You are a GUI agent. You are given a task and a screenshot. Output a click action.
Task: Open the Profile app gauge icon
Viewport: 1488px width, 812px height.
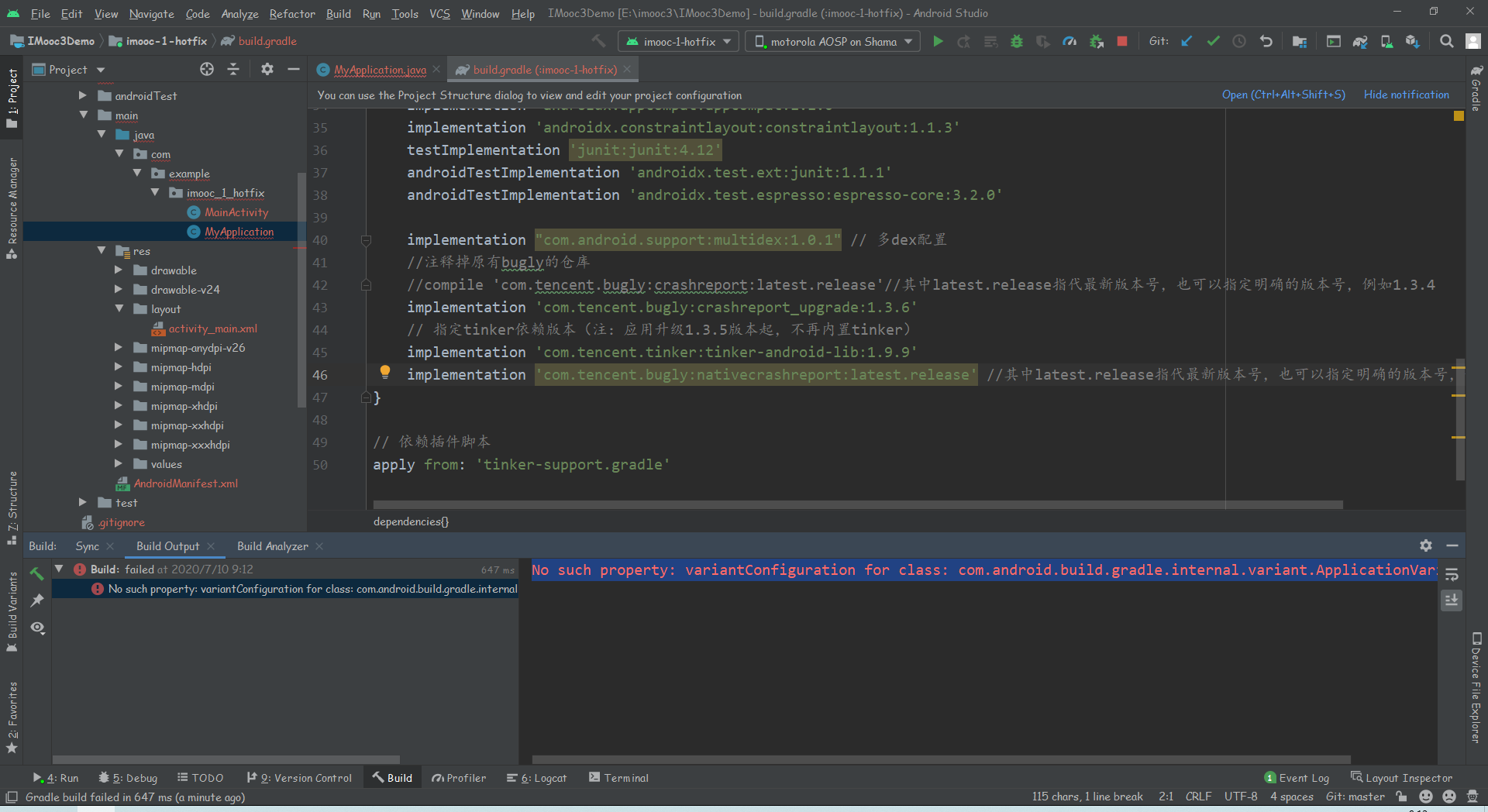[1069, 41]
